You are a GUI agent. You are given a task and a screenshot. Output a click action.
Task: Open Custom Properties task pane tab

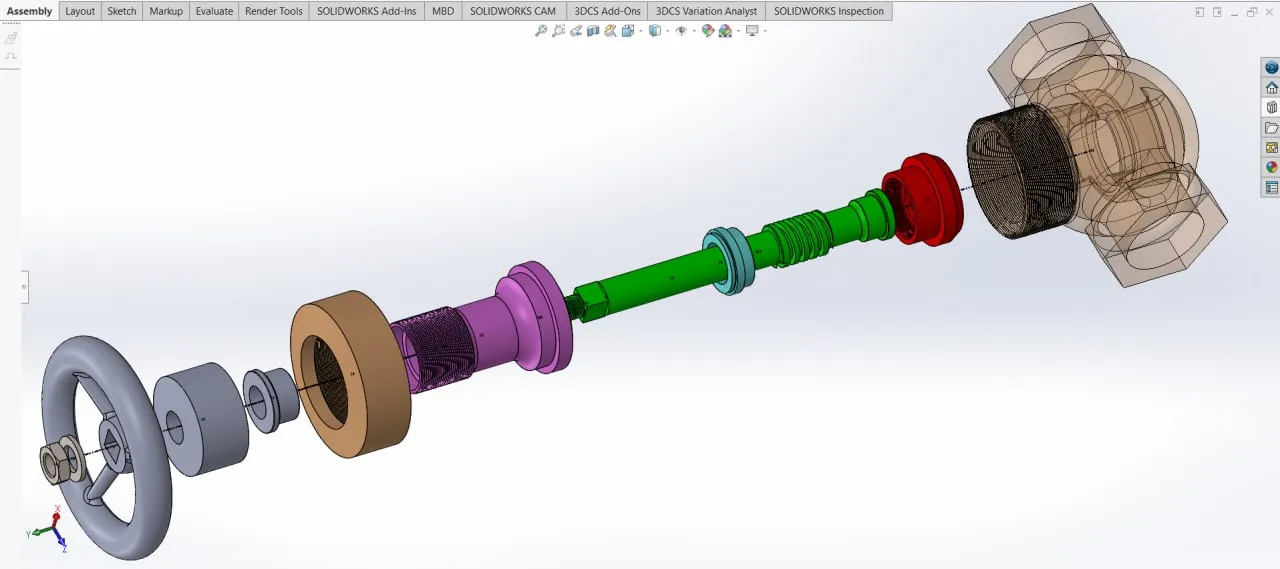click(1271, 187)
